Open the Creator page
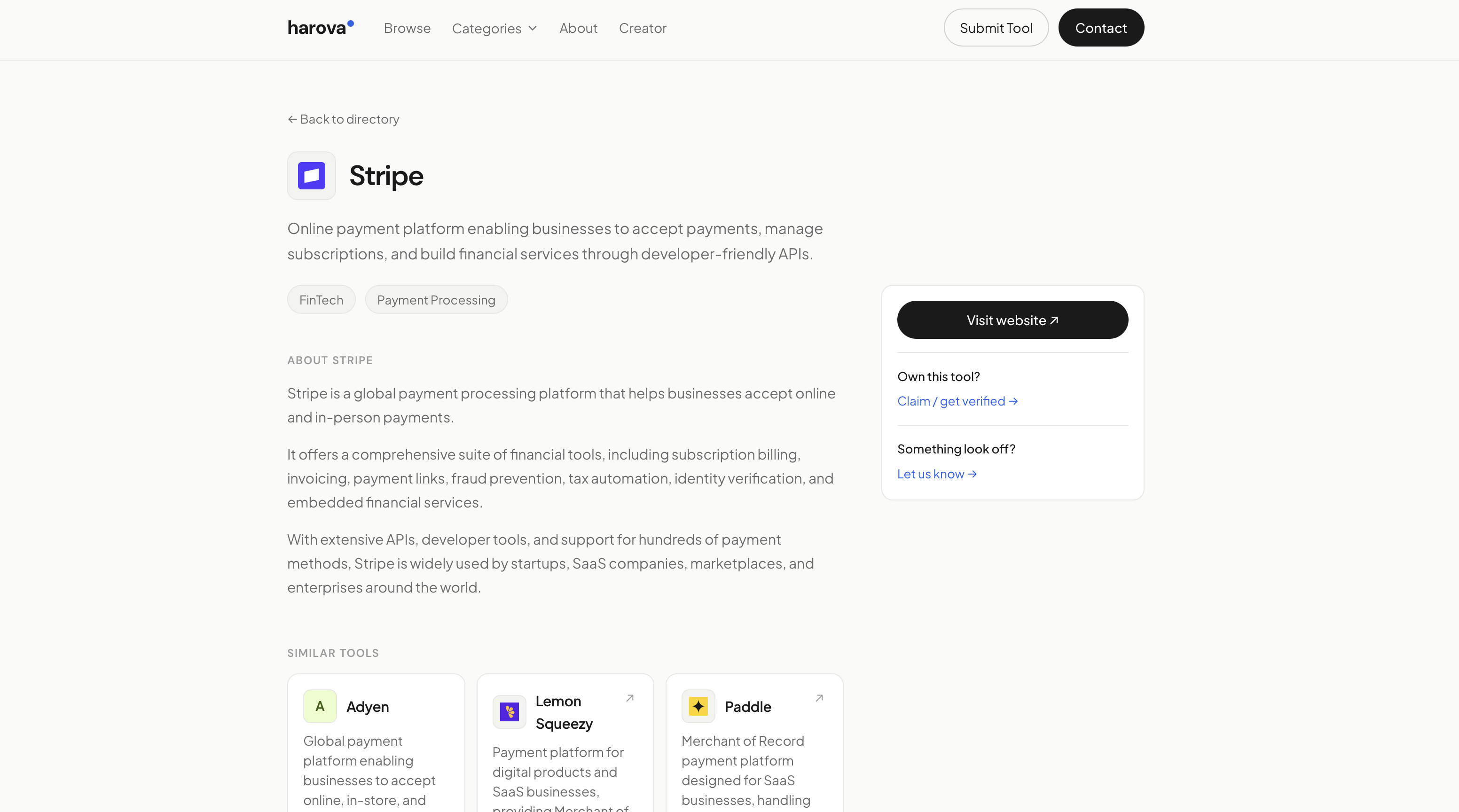This screenshot has height=812, width=1459. click(642, 28)
